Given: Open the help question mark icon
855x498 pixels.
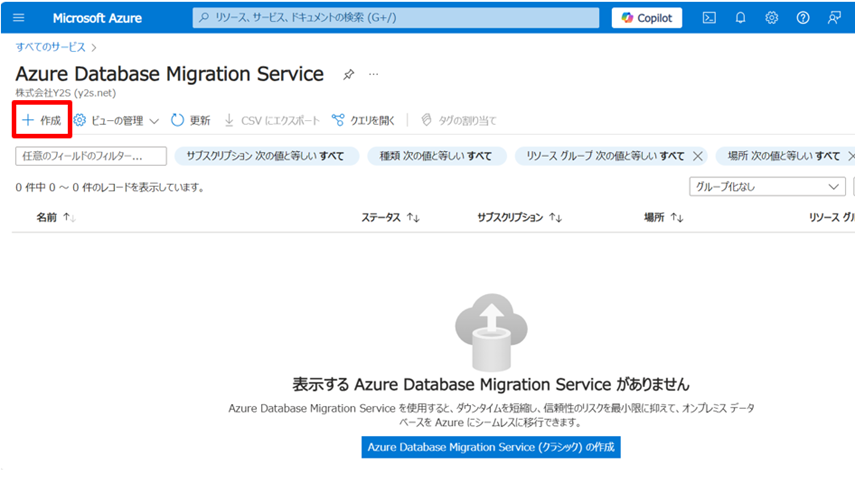Looking at the screenshot, I should point(802,18).
